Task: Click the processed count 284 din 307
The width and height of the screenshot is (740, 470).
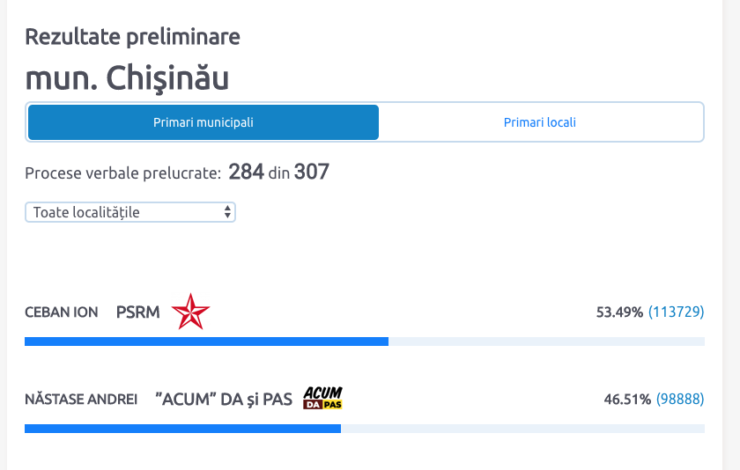Action: (278, 172)
